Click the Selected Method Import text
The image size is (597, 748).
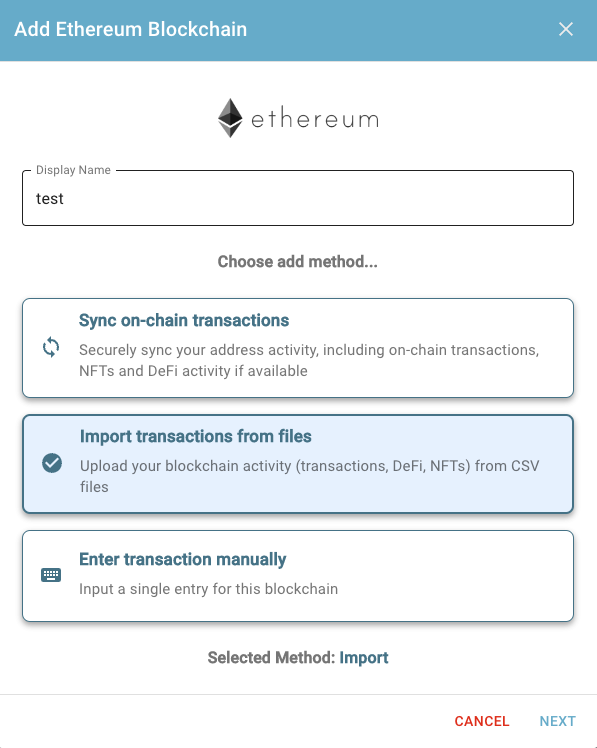tap(298, 657)
